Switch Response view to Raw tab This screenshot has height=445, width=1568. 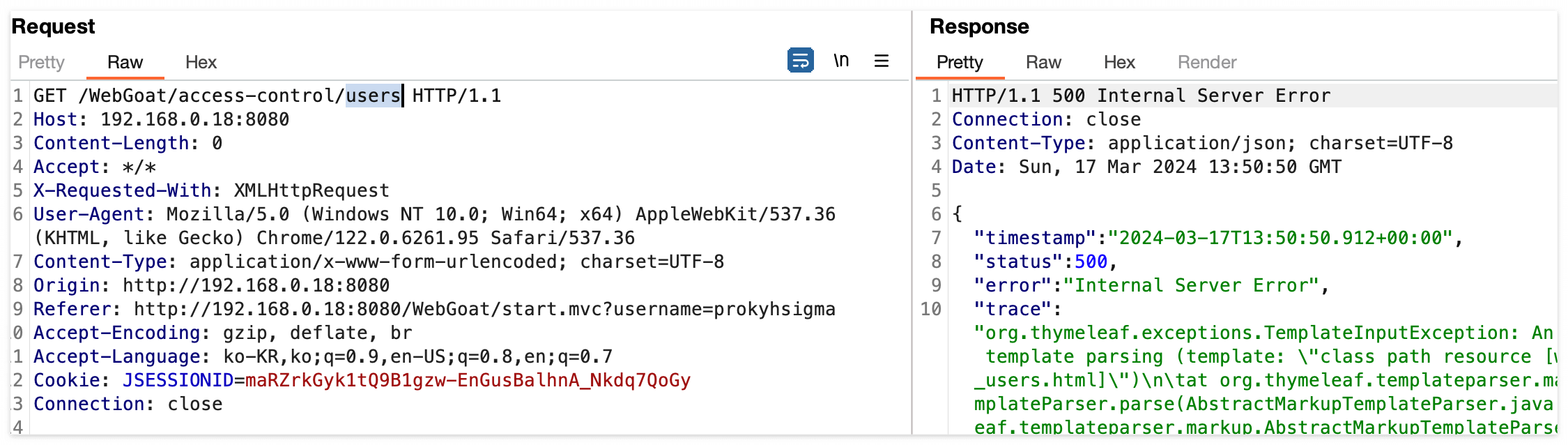pos(1043,63)
